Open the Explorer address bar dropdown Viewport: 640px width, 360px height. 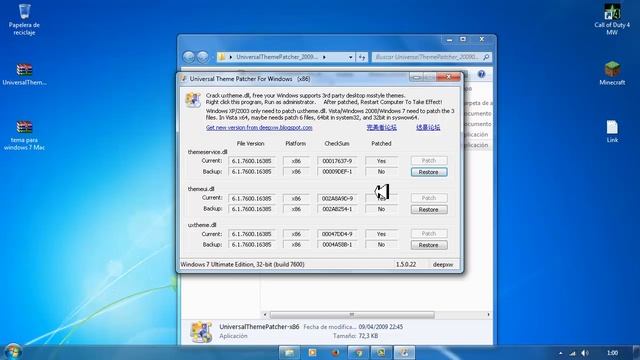(351, 57)
